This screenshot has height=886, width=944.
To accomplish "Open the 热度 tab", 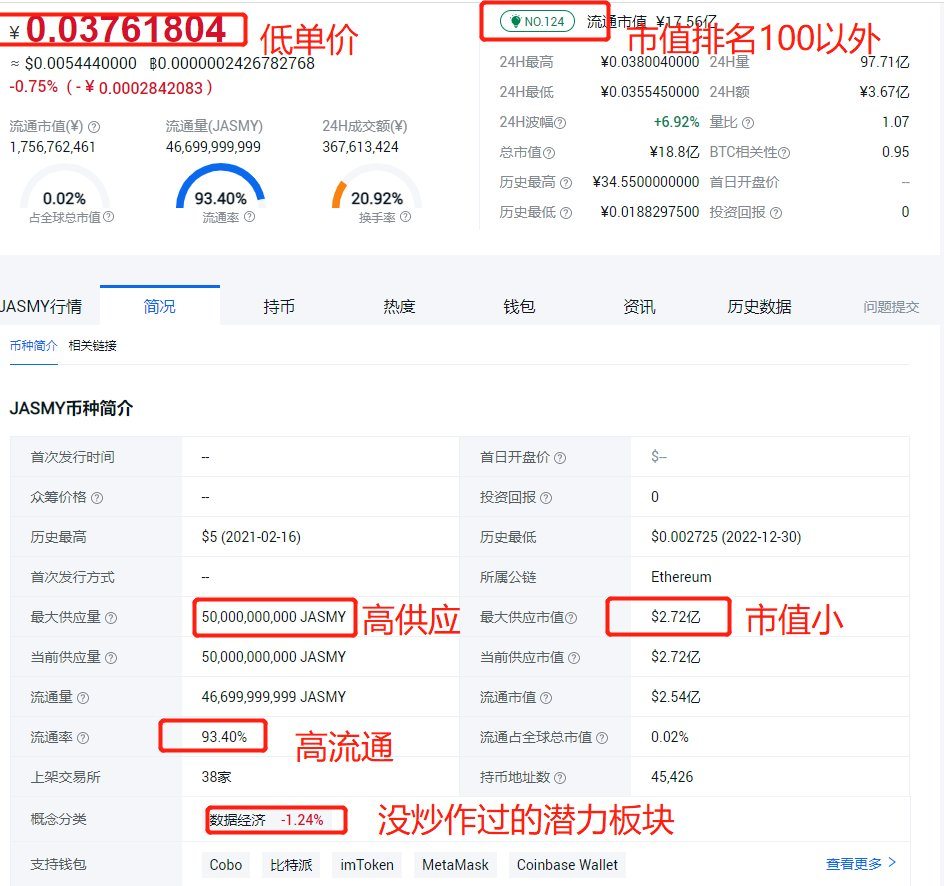I will pyautogui.click(x=398, y=306).
